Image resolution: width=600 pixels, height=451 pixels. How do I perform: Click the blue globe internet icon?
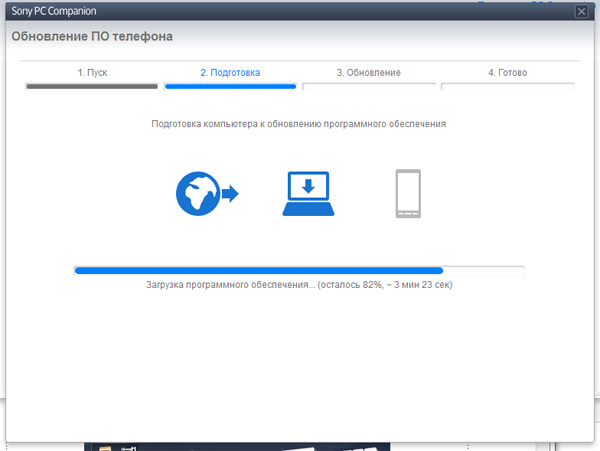pyautogui.click(x=197, y=194)
